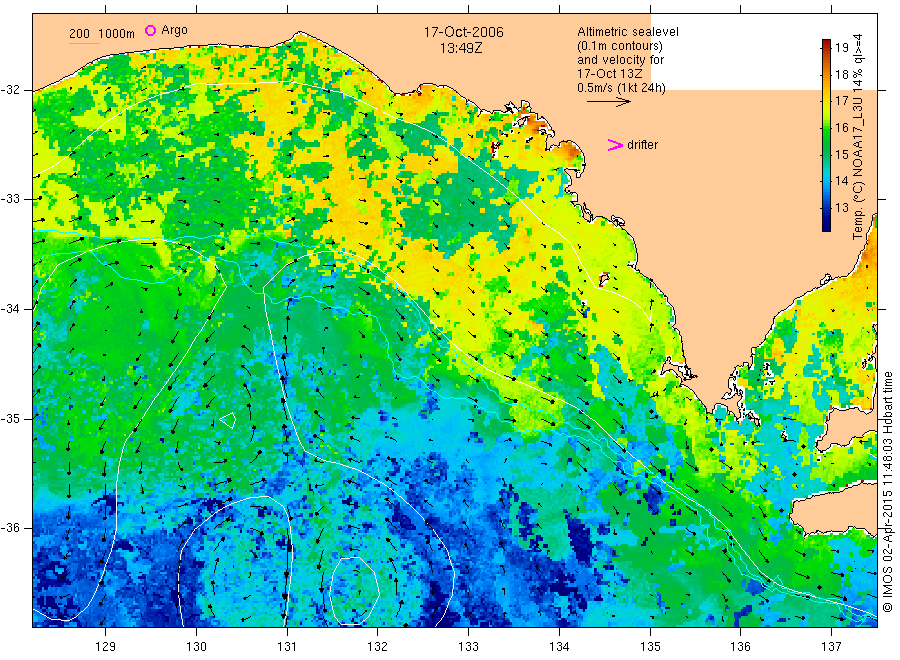The image size is (900, 660).
Task: Click the longitude label 137
Action: click(831, 647)
